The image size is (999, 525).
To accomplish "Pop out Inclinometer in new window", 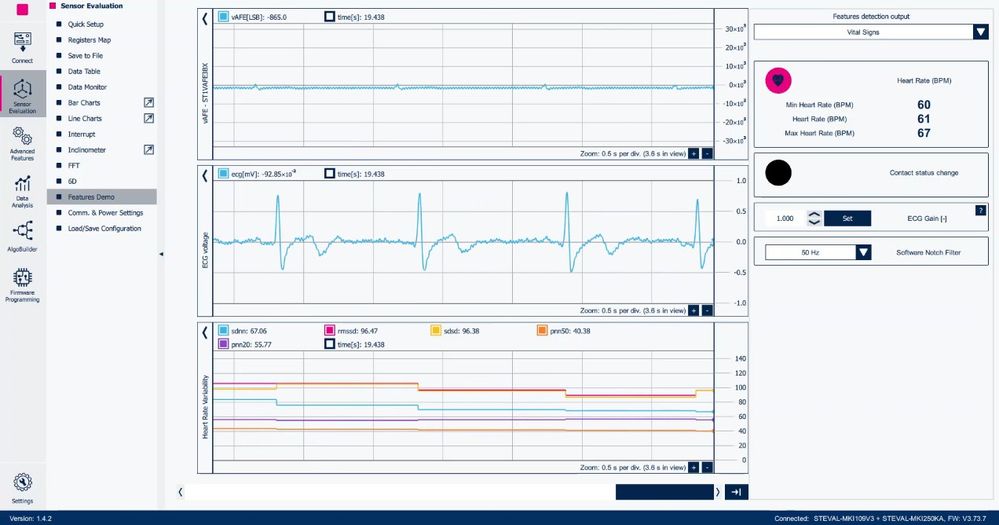I will click(148, 150).
